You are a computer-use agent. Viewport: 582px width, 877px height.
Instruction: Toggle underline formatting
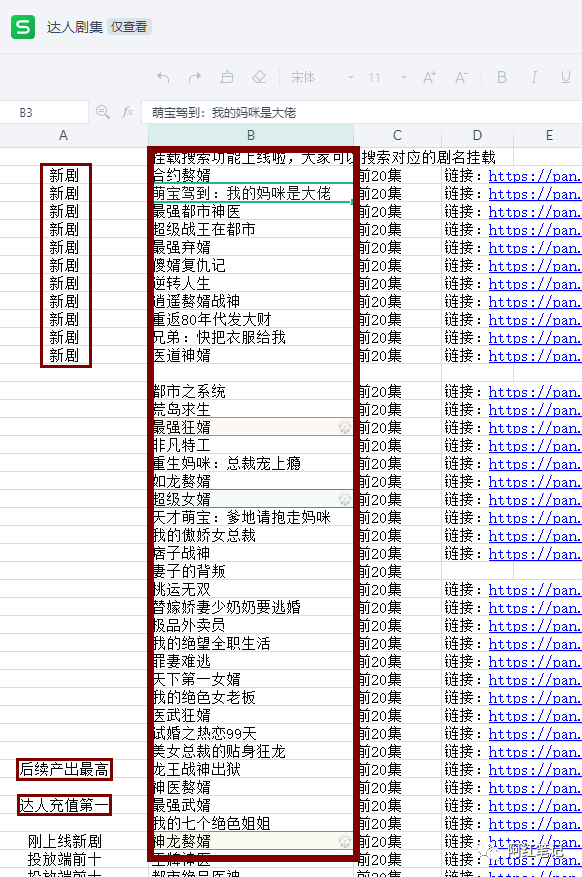pyautogui.click(x=566, y=77)
